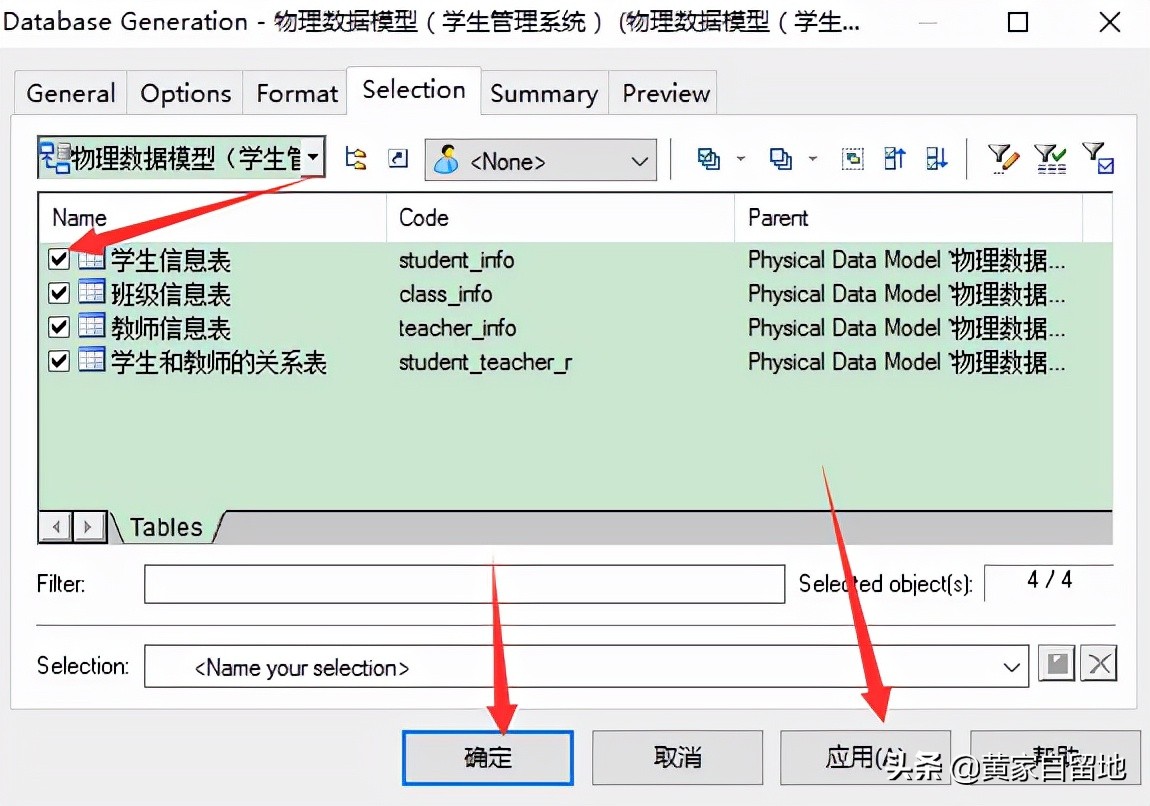Open the model selection dropdown arrow
This screenshot has height=806, width=1150.
[x=313, y=158]
